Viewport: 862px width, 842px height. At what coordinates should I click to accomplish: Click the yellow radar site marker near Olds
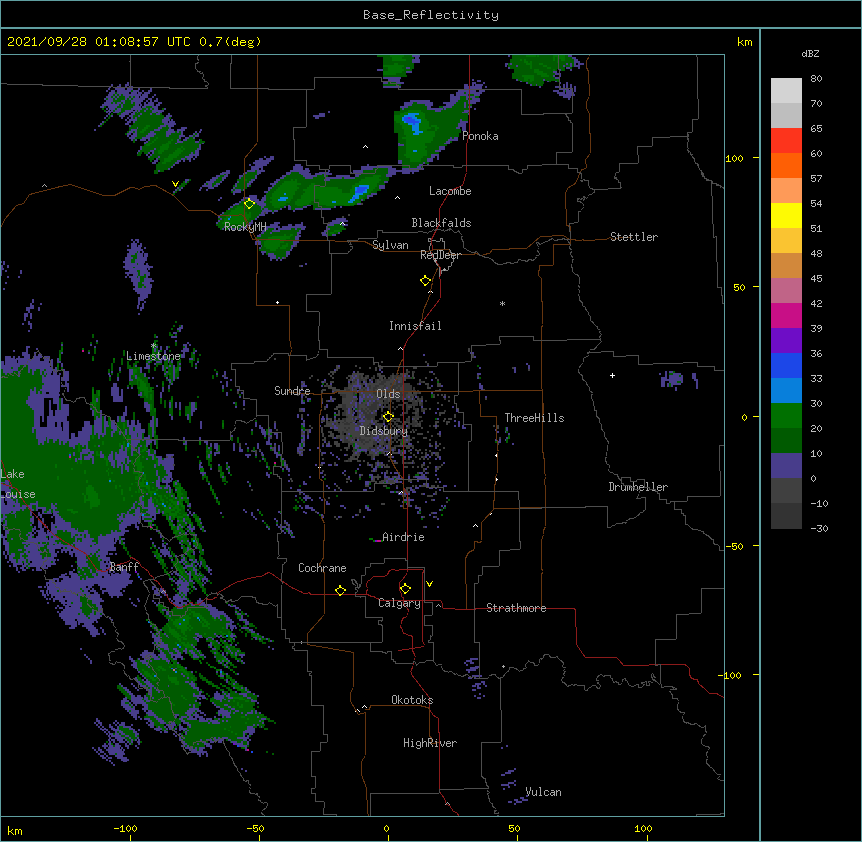[388, 416]
